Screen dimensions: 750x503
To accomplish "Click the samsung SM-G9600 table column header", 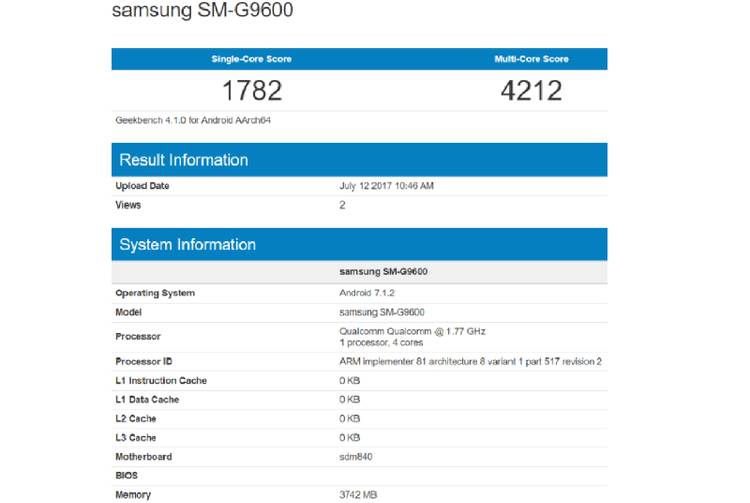I will click(386, 272).
